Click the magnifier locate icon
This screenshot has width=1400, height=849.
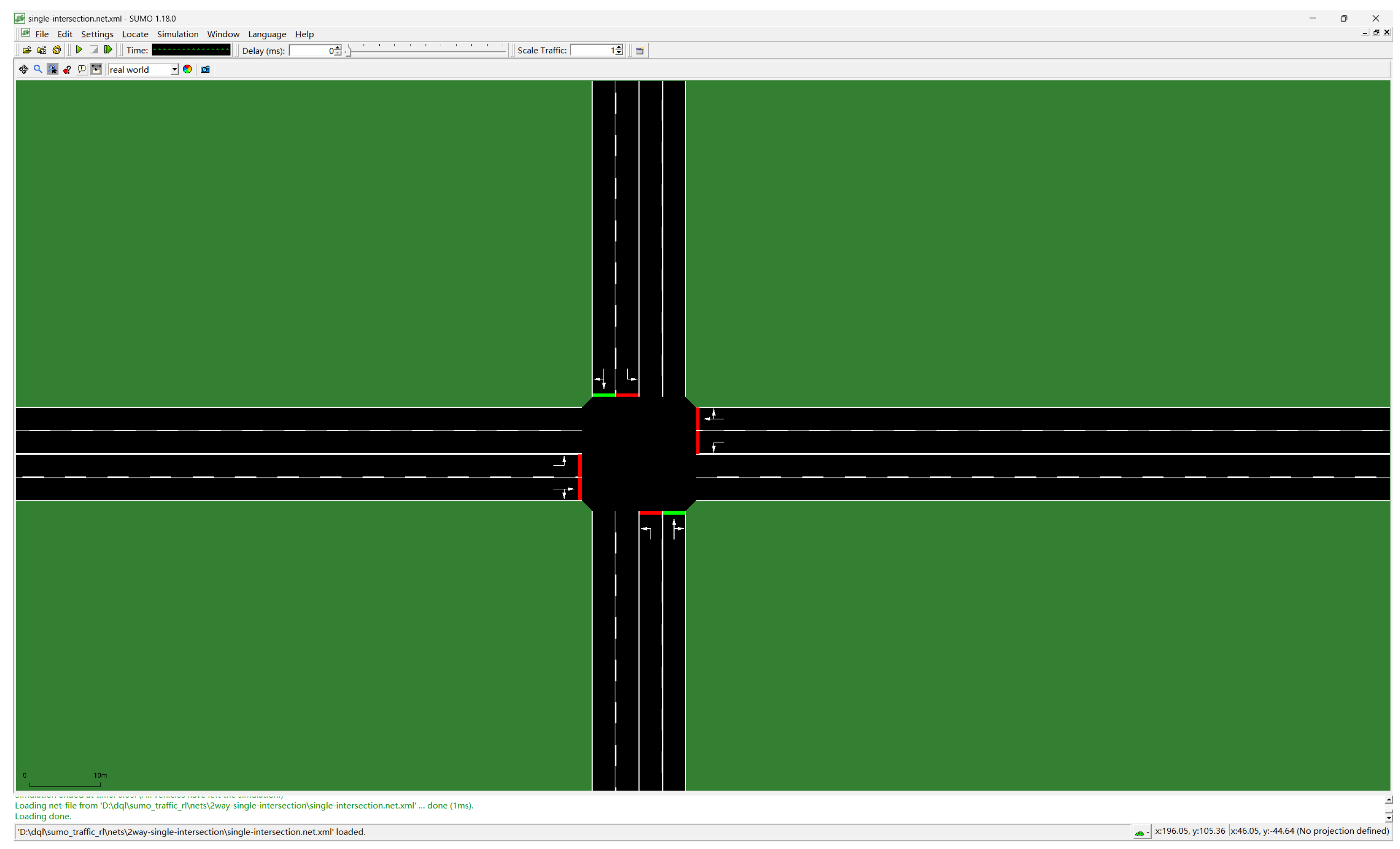pyautogui.click(x=38, y=69)
